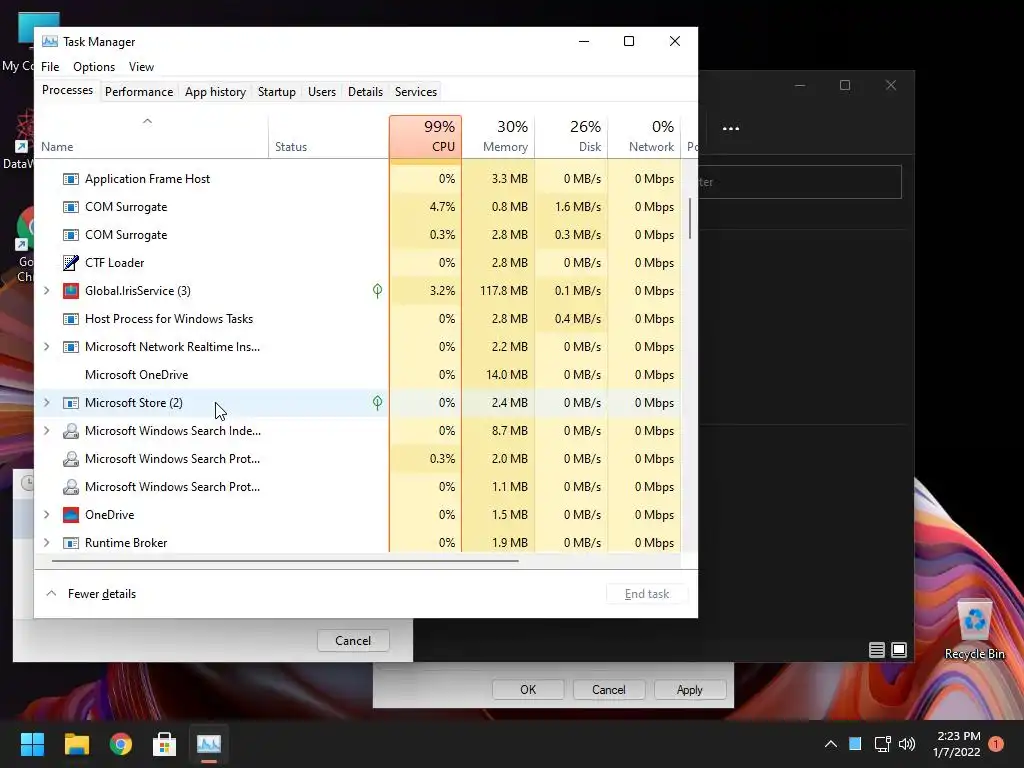
Task: Click the filter input field in dark window
Action: [800, 182]
